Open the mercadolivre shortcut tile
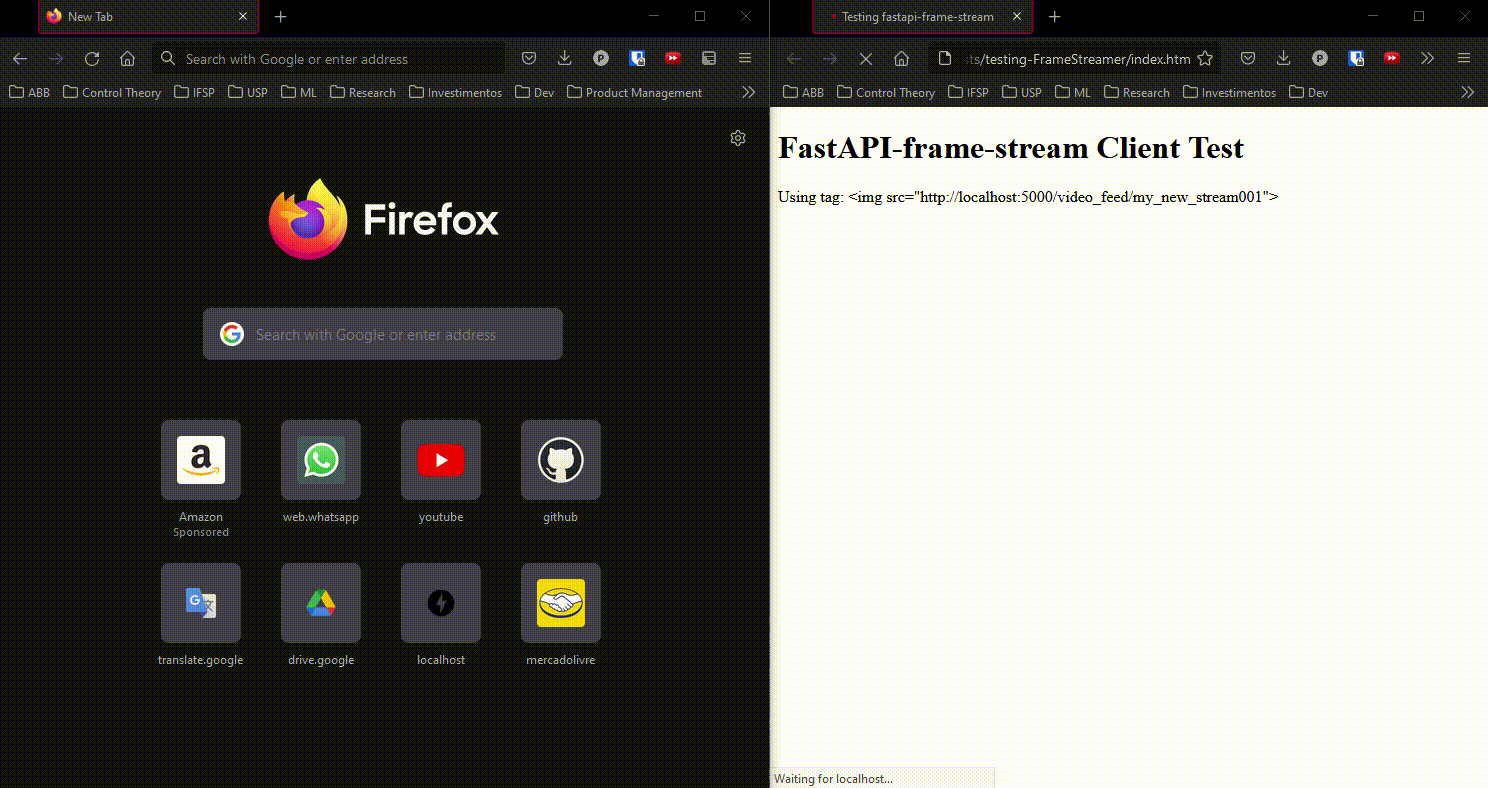The image size is (1488, 788). (x=561, y=603)
